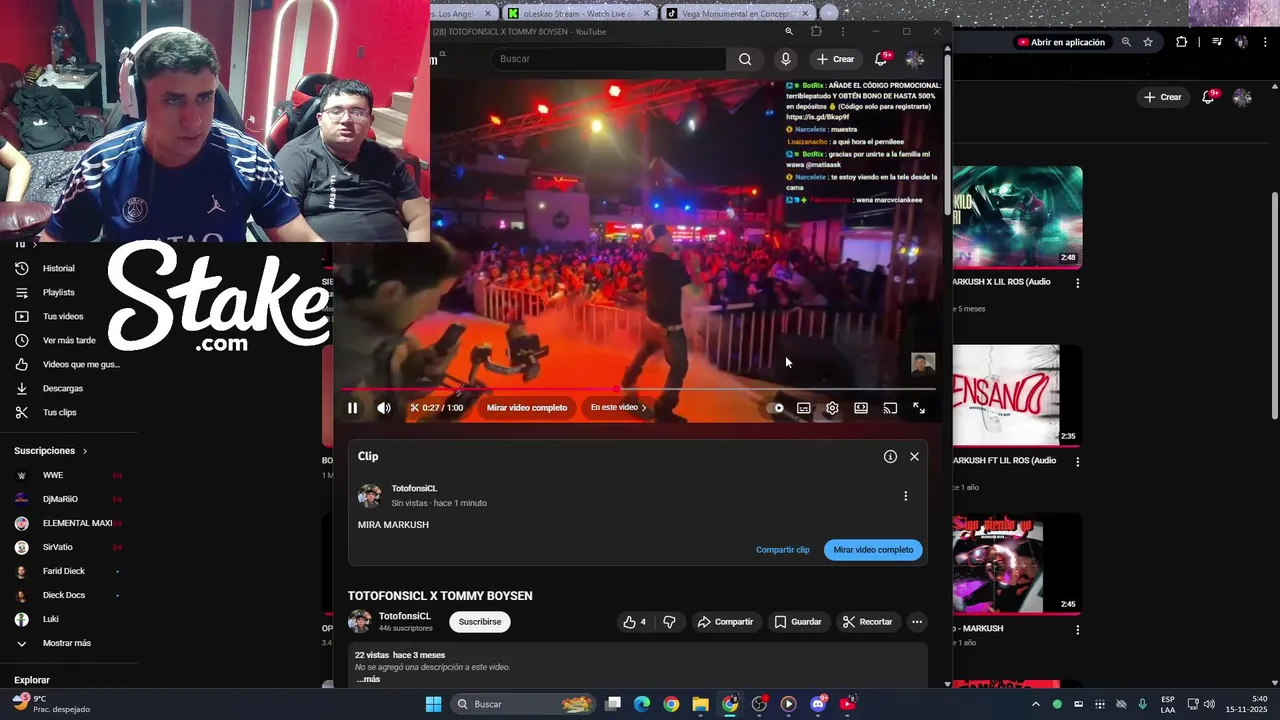Click the 'Suscribirse' button
The height and width of the screenshot is (720, 1280).
[480, 622]
